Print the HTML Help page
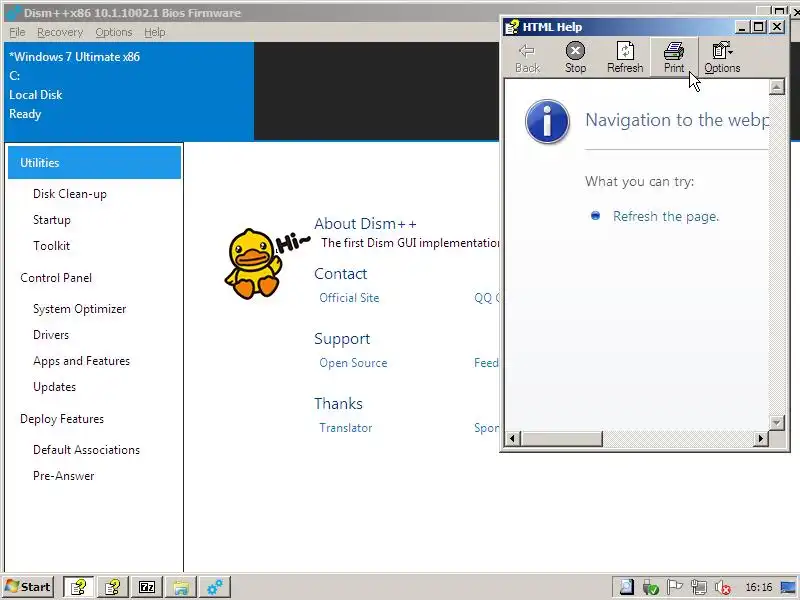This screenshot has height=600, width=800. tap(673, 58)
